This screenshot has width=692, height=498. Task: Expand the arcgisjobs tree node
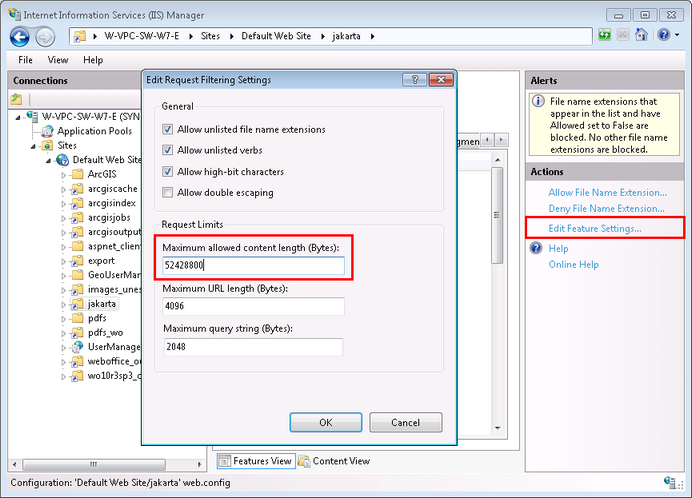(64, 218)
